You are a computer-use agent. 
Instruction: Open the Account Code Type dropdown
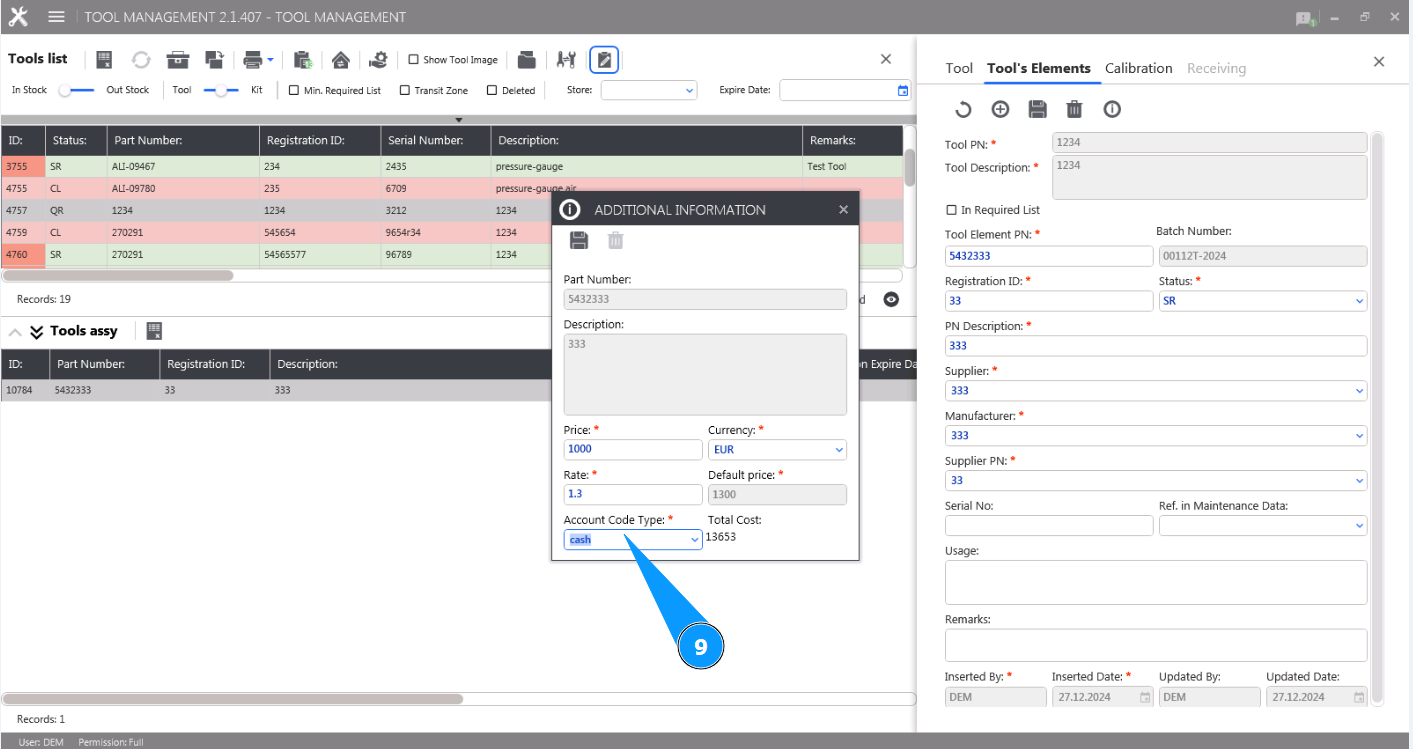633,540
